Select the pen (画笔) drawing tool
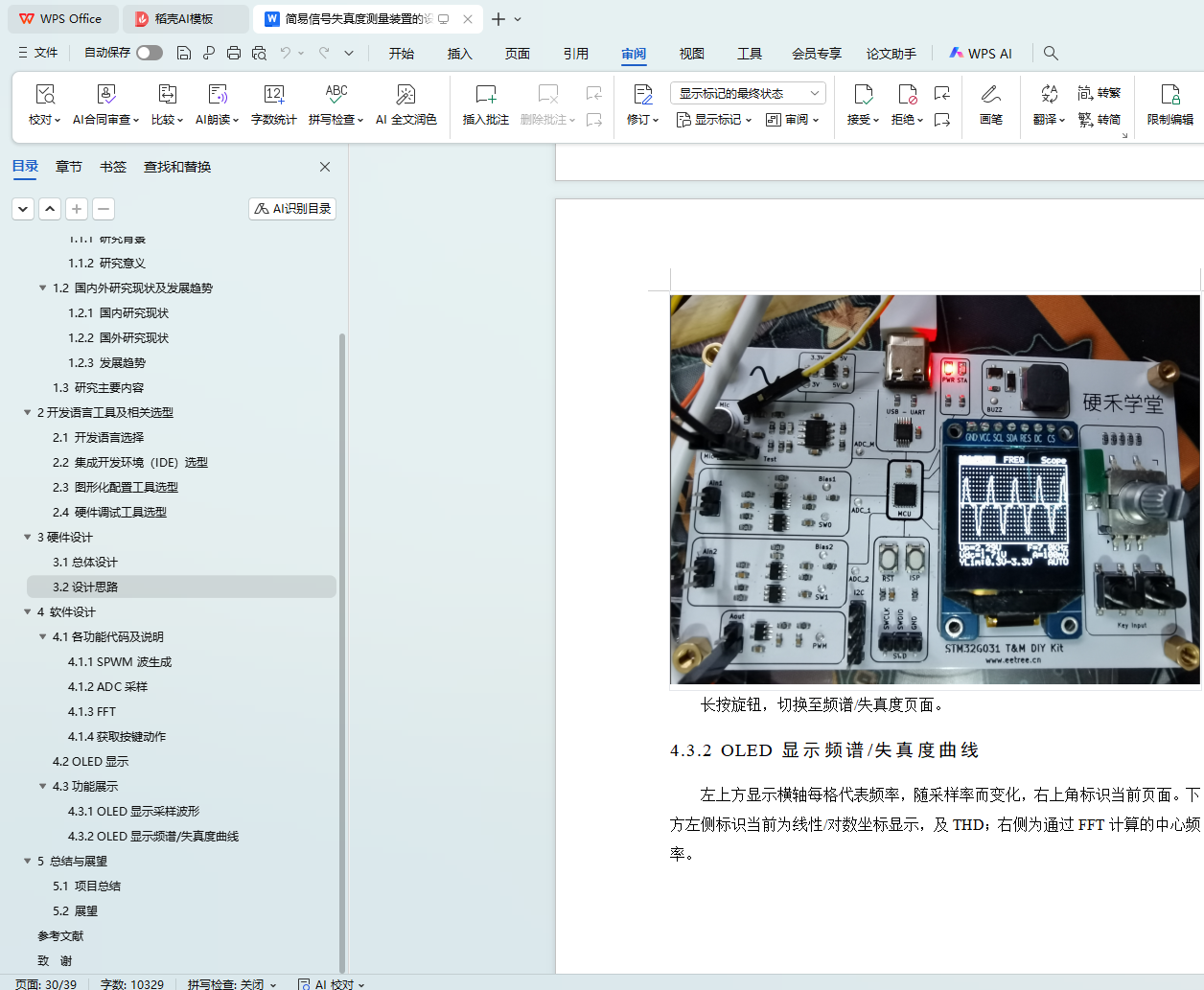The height and width of the screenshot is (990, 1204). click(x=990, y=95)
